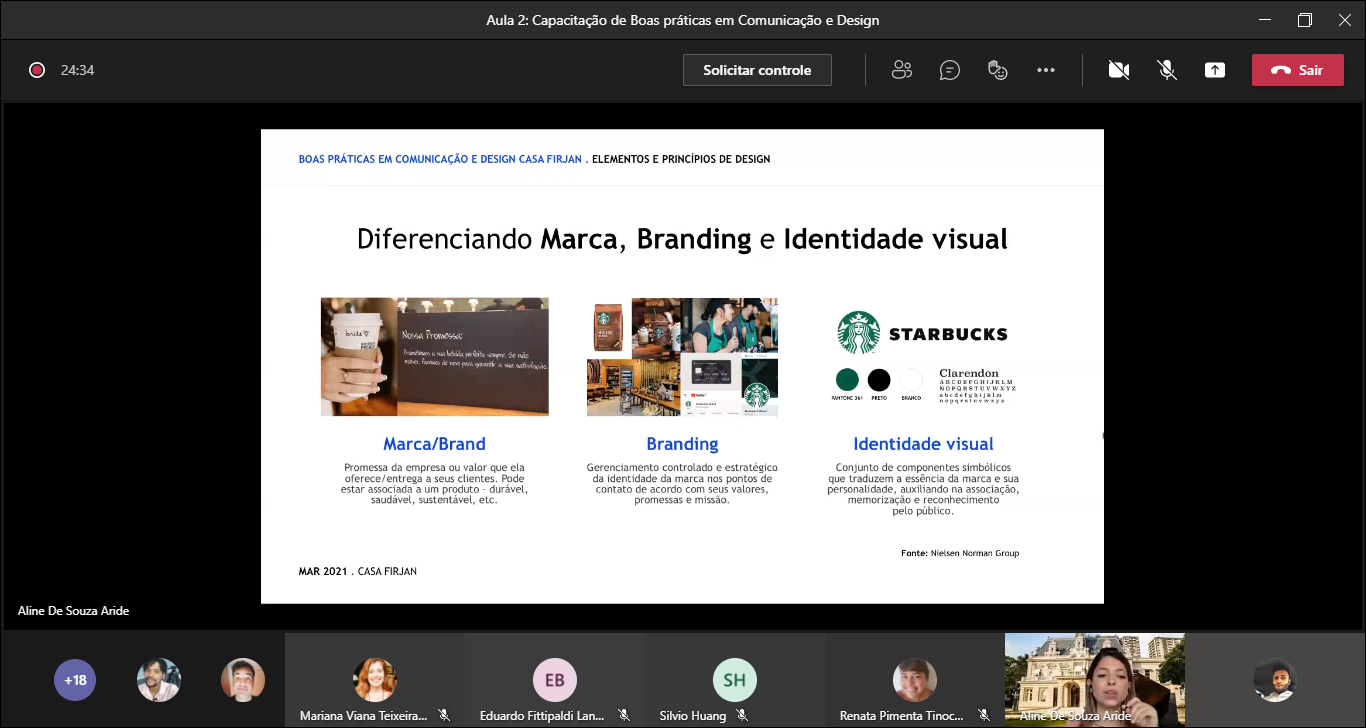The height and width of the screenshot is (728, 1366).
Task: Select the first participant avatar after +18
Action: pyautogui.click(x=159, y=680)
